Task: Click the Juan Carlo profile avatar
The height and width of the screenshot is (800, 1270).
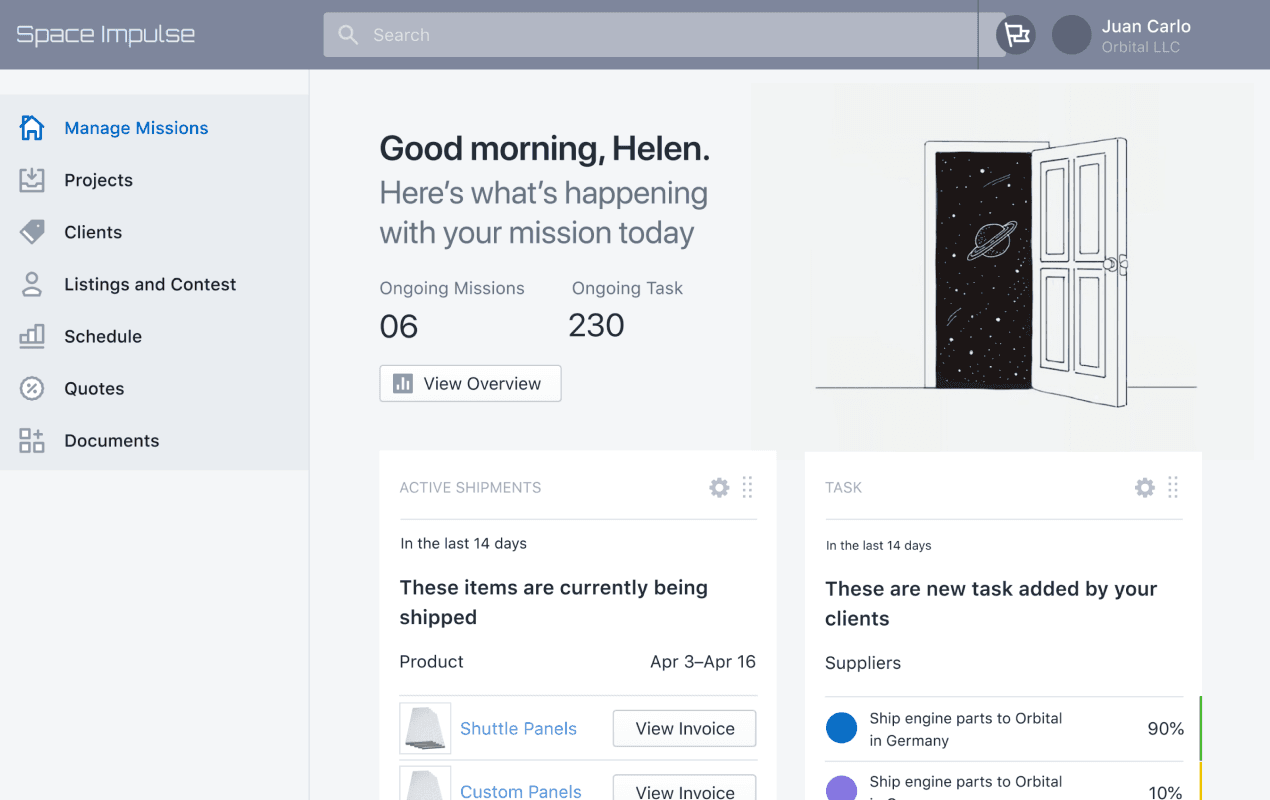Action: (x=1071, y=35)
